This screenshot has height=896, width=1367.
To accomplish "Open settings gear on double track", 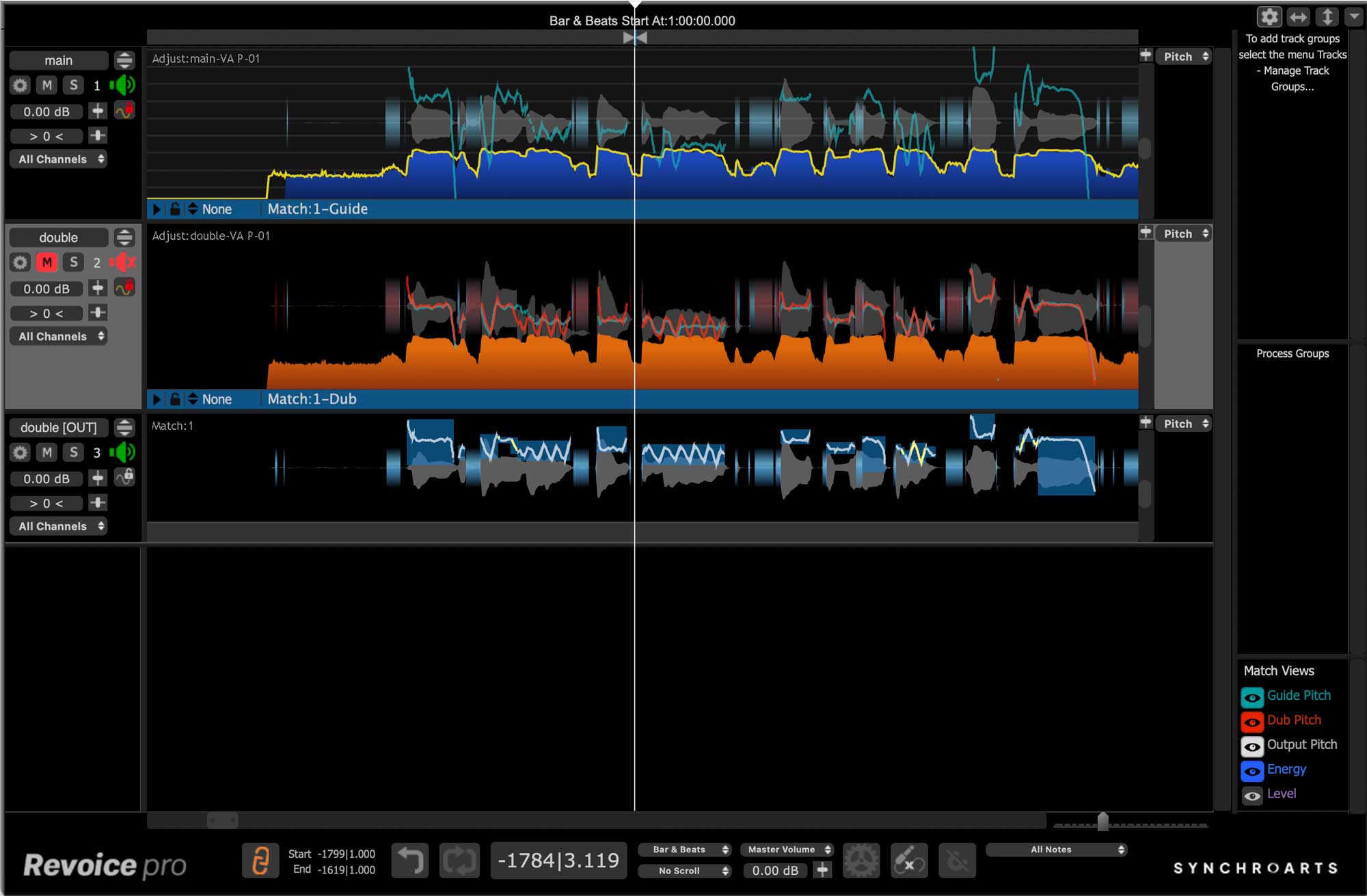I will click(x=21, y=262).
